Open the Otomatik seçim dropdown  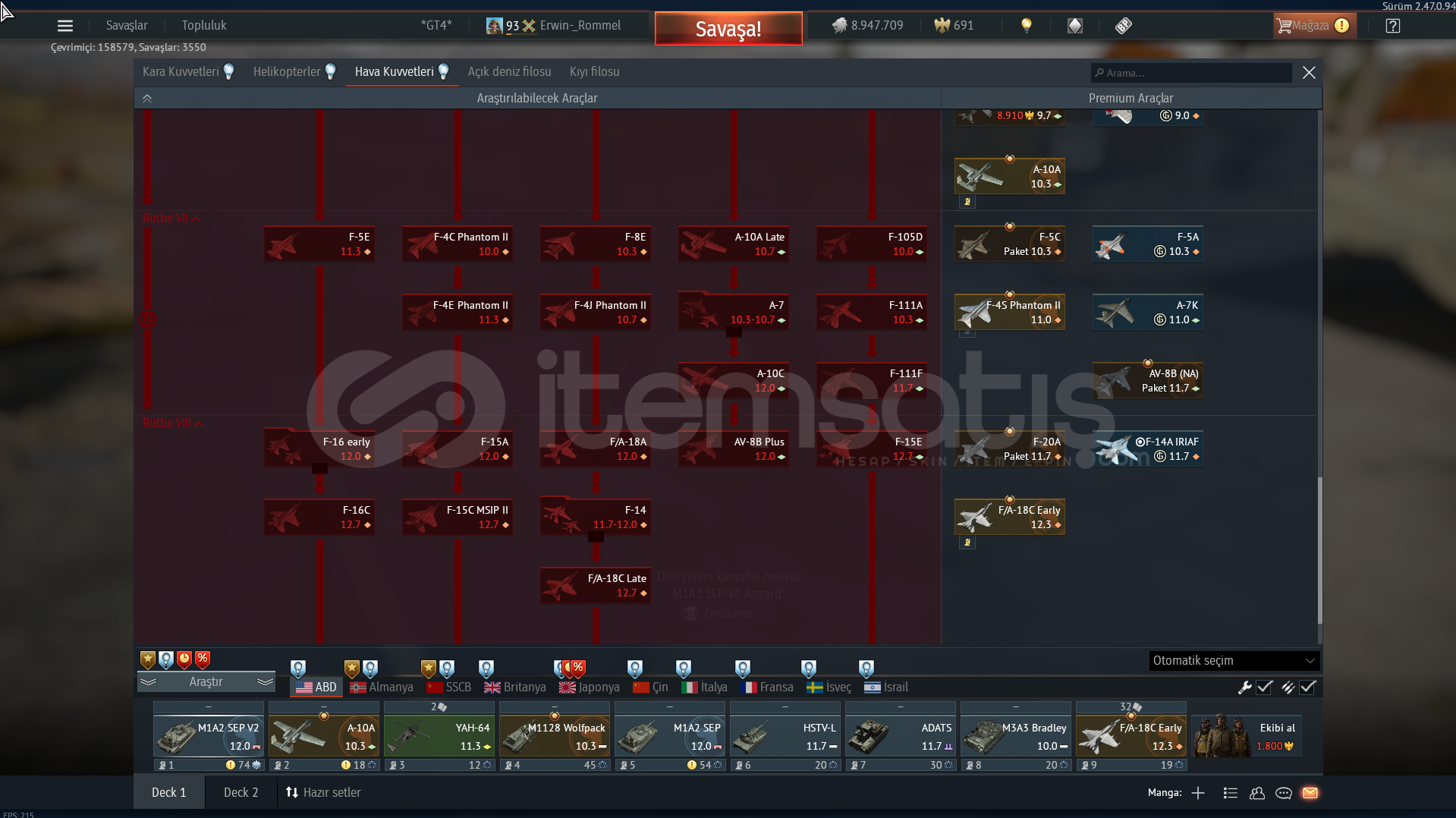[x=1234, y=661]
